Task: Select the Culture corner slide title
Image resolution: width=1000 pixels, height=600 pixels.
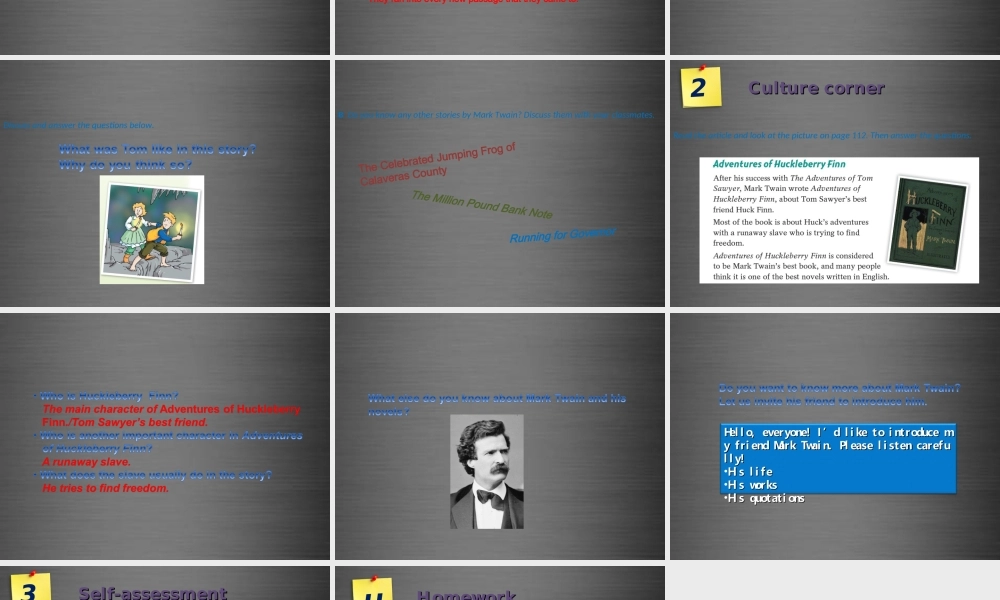Action: coord(817,89)
